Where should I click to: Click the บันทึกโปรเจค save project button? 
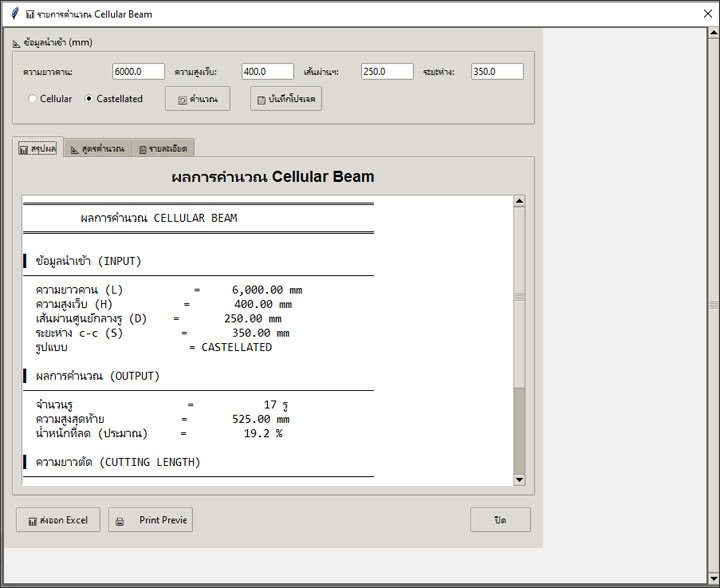point(286,99)
